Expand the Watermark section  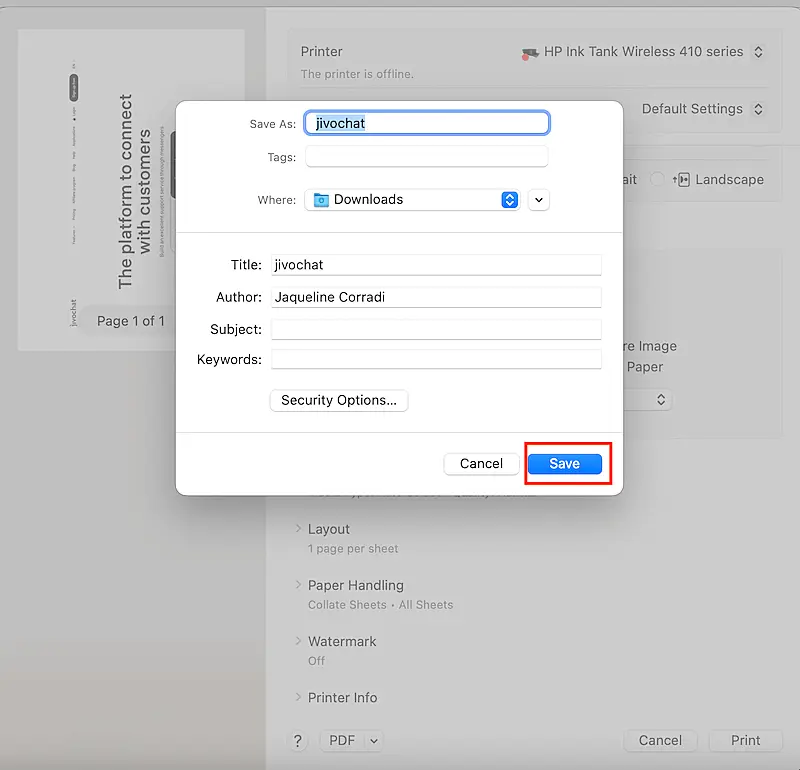pyautogui.click(x=340, y=641)
